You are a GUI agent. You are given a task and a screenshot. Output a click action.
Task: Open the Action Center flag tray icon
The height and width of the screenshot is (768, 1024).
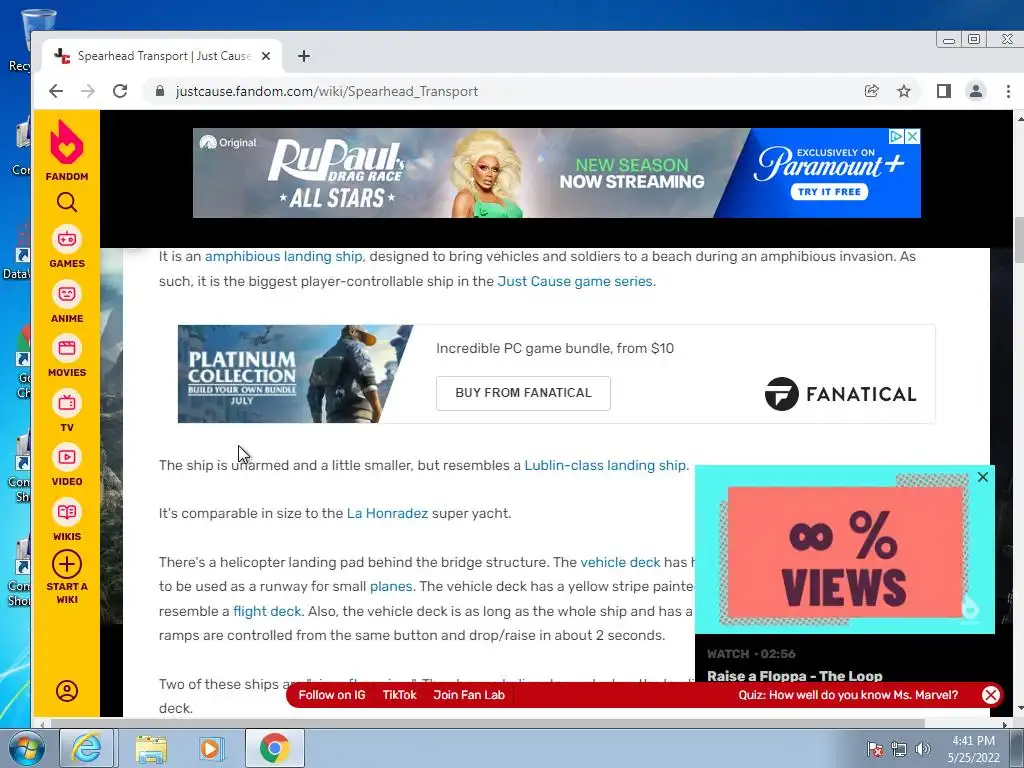click(x=875, y=749)
